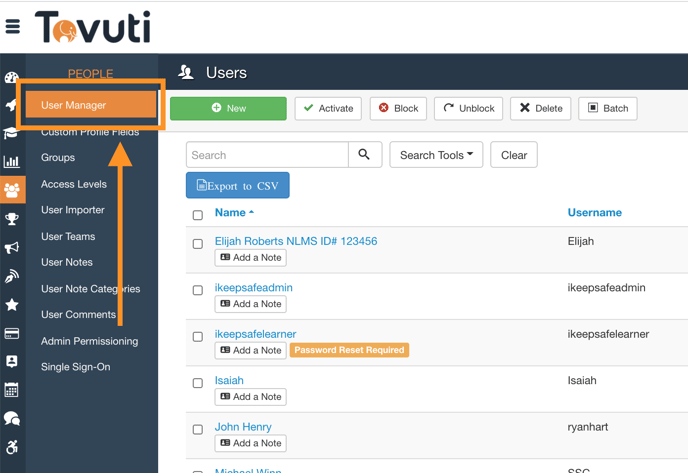Screen dimensions: 688x473
Task: Open the graduation cap courses icon
Action: coord(12,133)
